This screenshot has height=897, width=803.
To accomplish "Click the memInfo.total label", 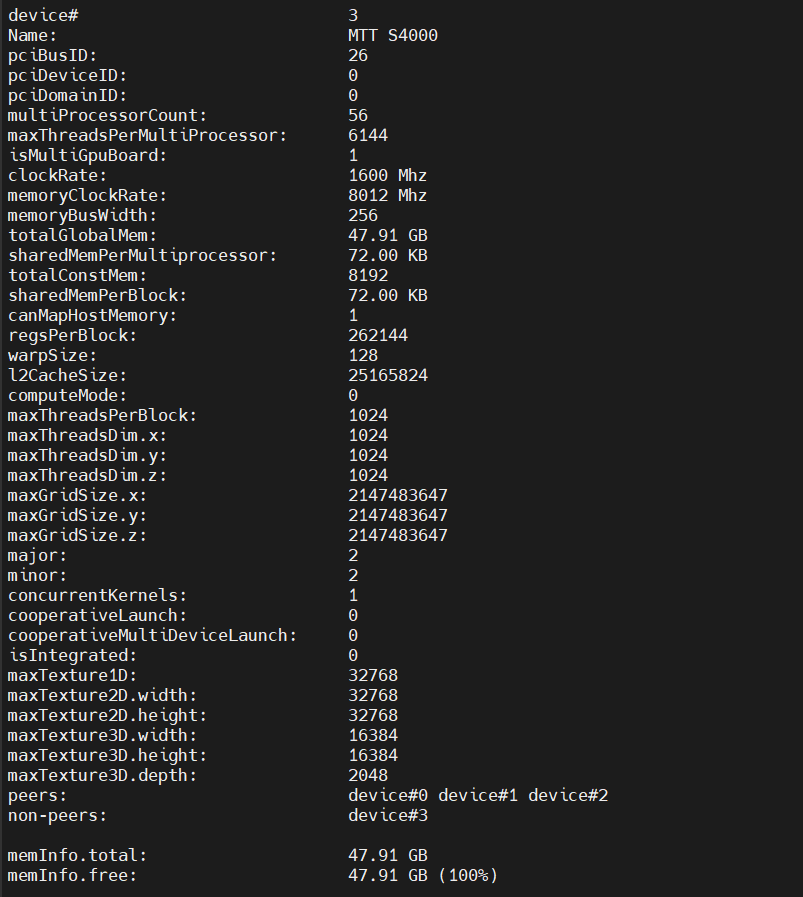I will click(x=77, y=856).
